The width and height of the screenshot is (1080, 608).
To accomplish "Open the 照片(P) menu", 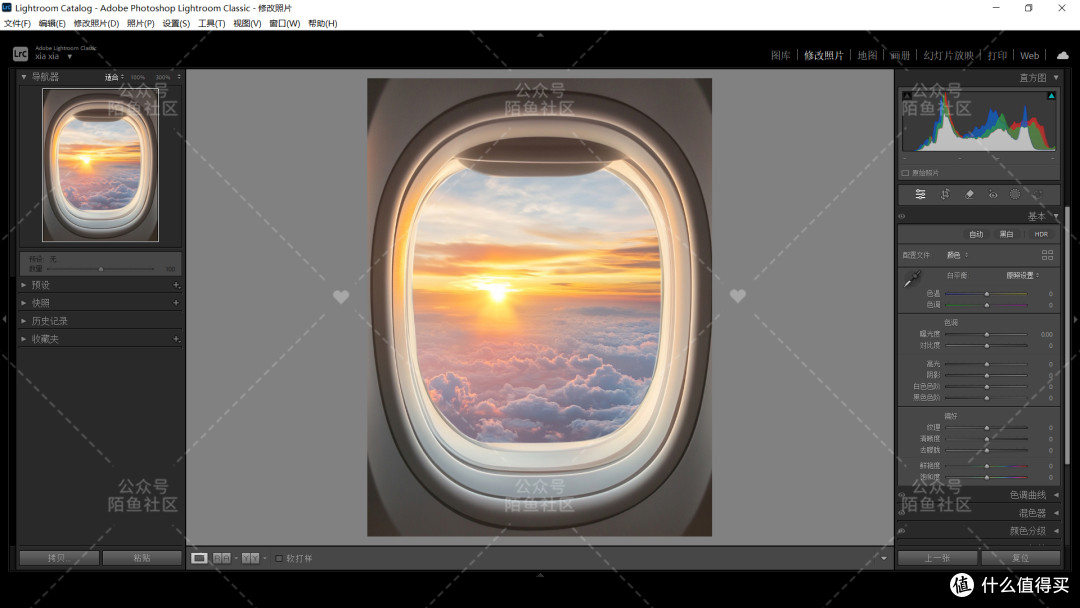I will click(141, 23).
